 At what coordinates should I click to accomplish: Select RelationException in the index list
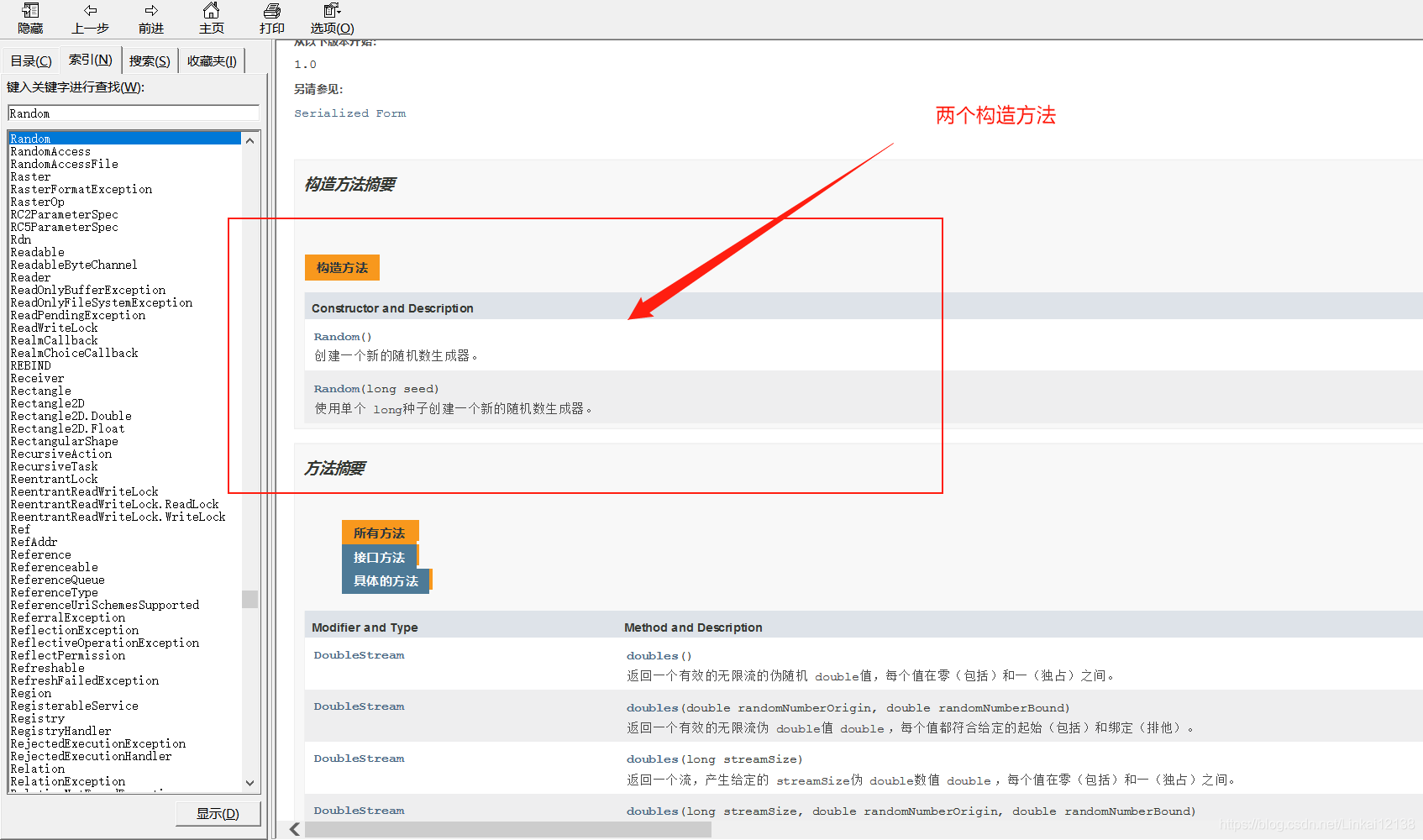coord(67,781)
